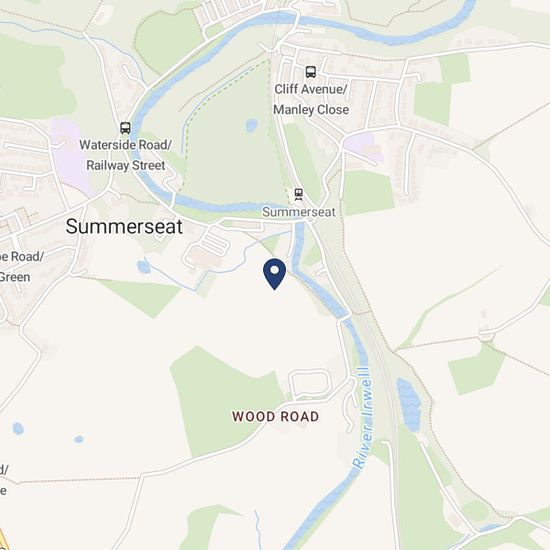550x550 pixels.
Task: Click the partially cut-off Green label
Action: [15, 277]
